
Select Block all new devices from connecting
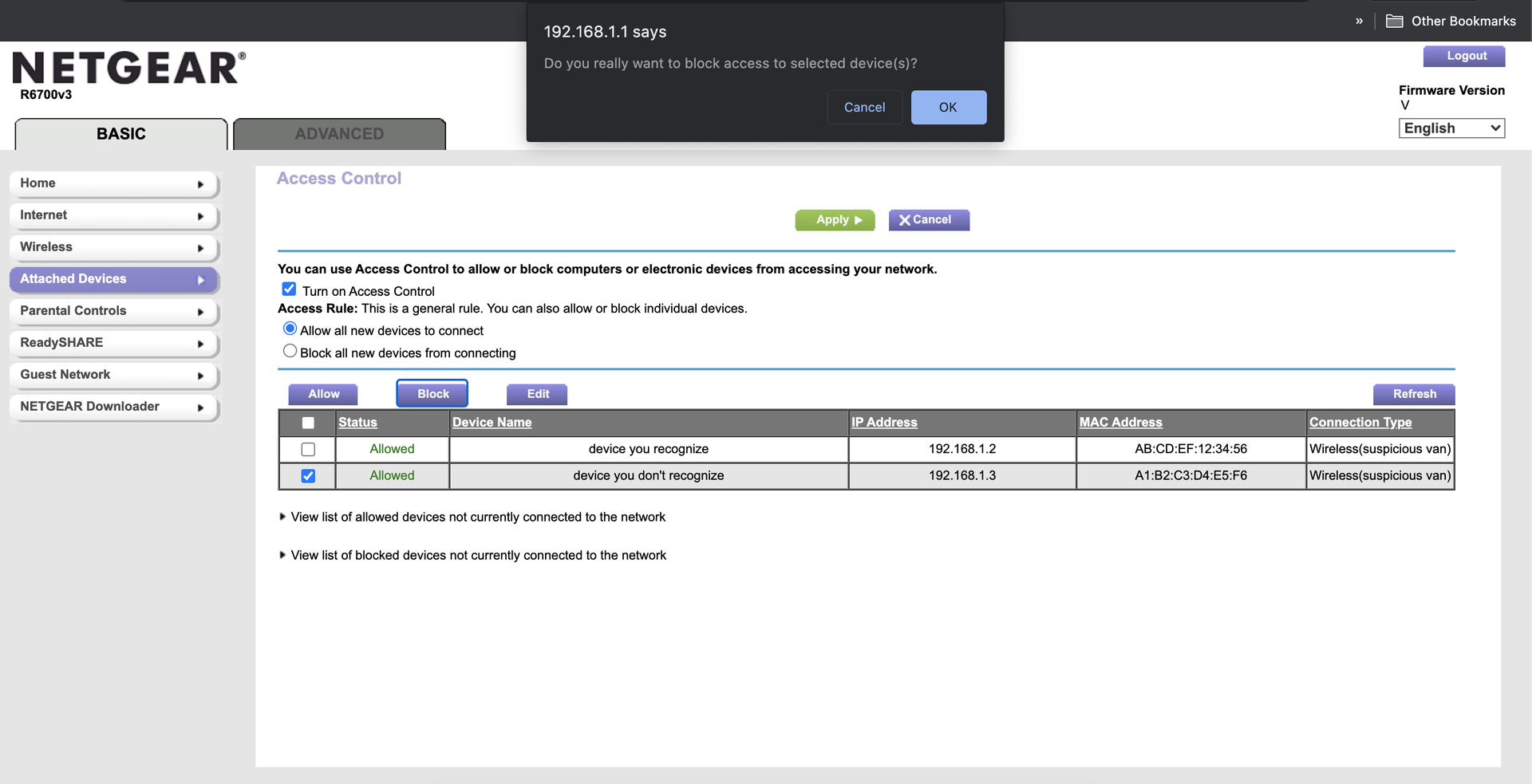pos(290,351)
